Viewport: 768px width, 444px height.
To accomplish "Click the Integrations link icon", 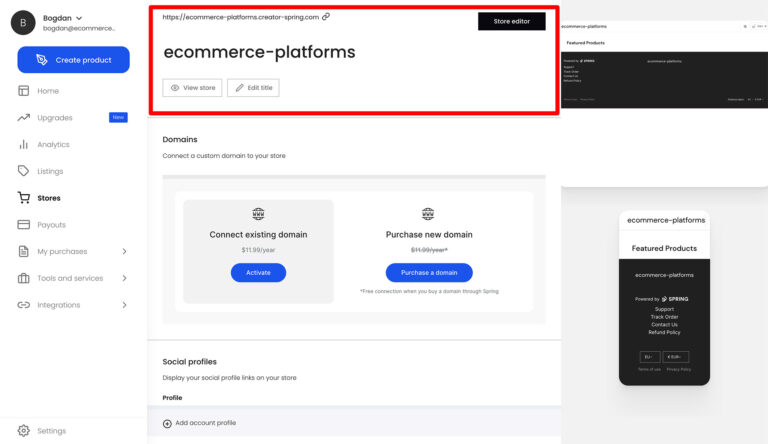I will 24,305.
